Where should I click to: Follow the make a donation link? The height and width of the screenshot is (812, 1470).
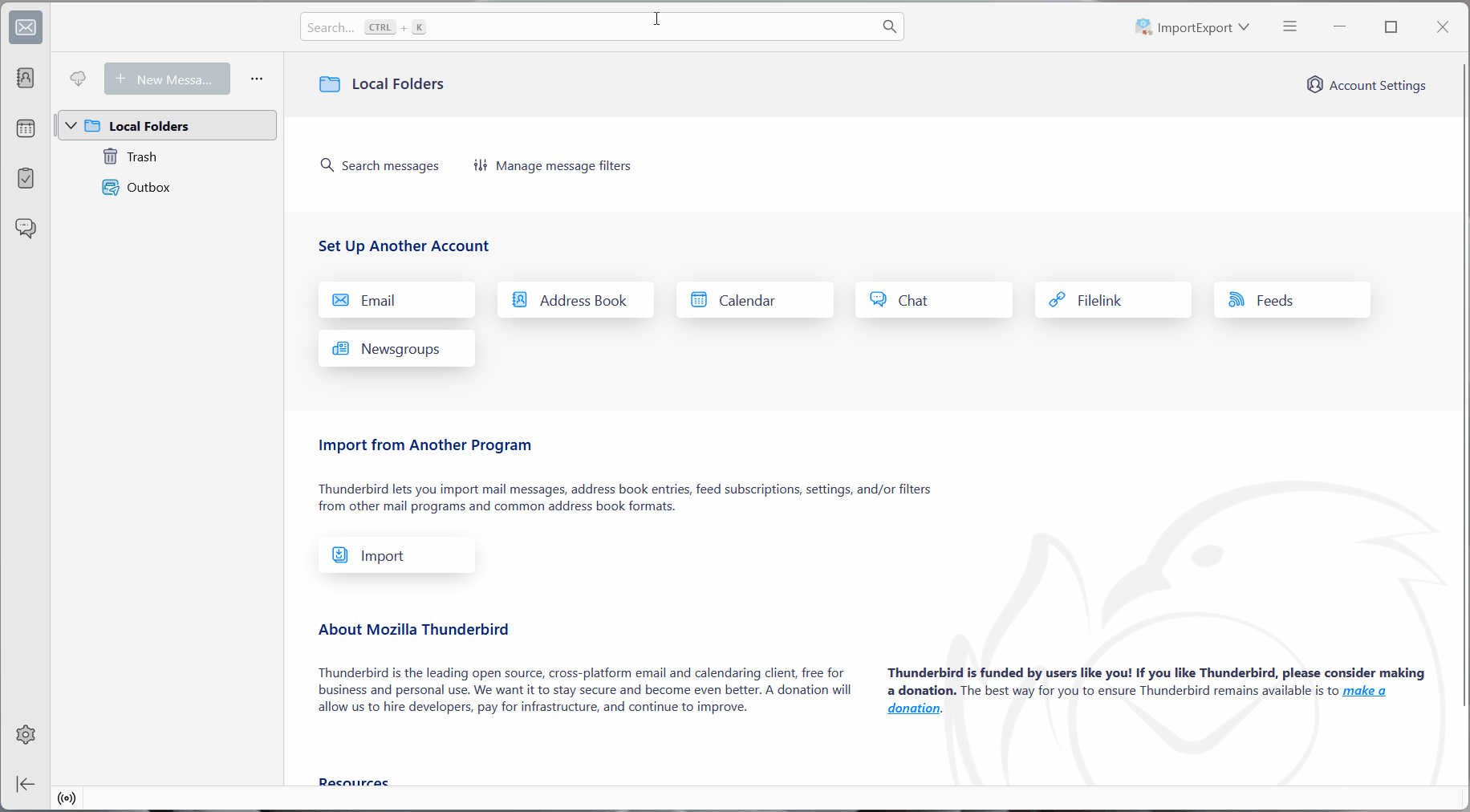[1364, 691]
